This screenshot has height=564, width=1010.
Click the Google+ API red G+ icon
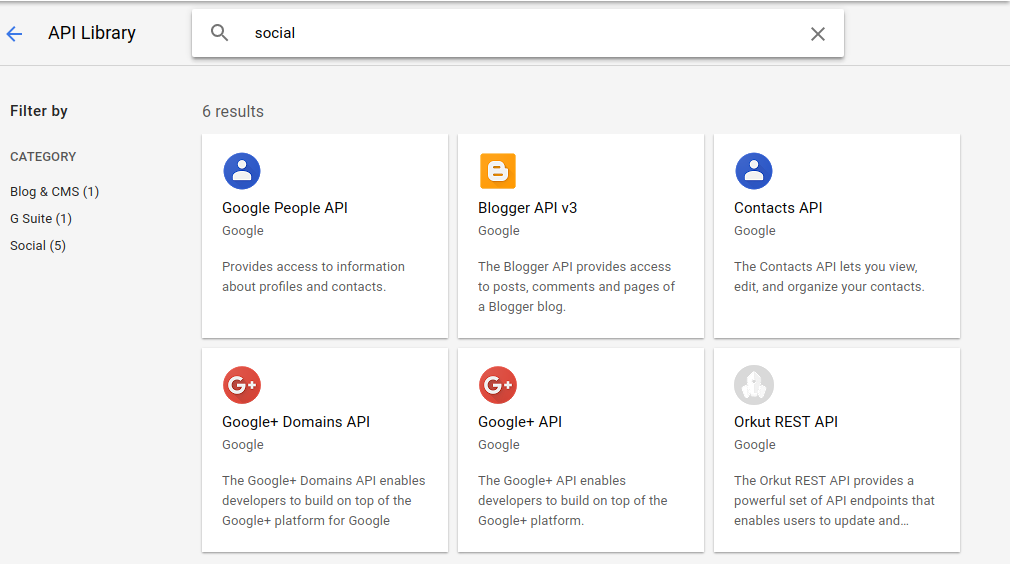[498, 385]
